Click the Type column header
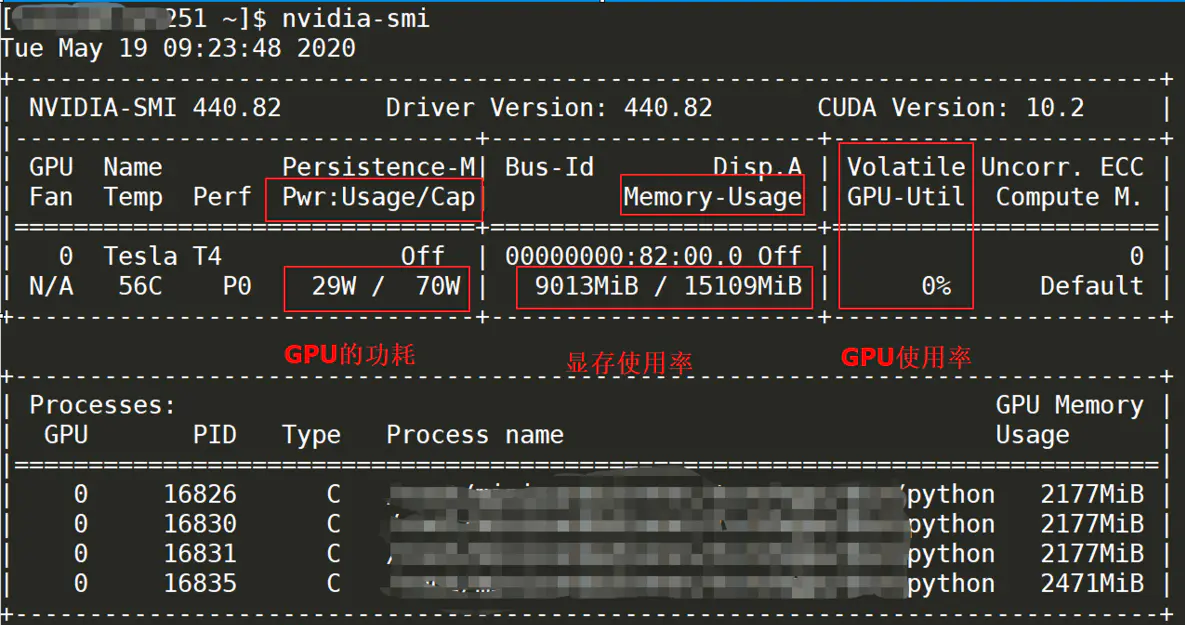1185x625 pixels. [x=311, y=435]
